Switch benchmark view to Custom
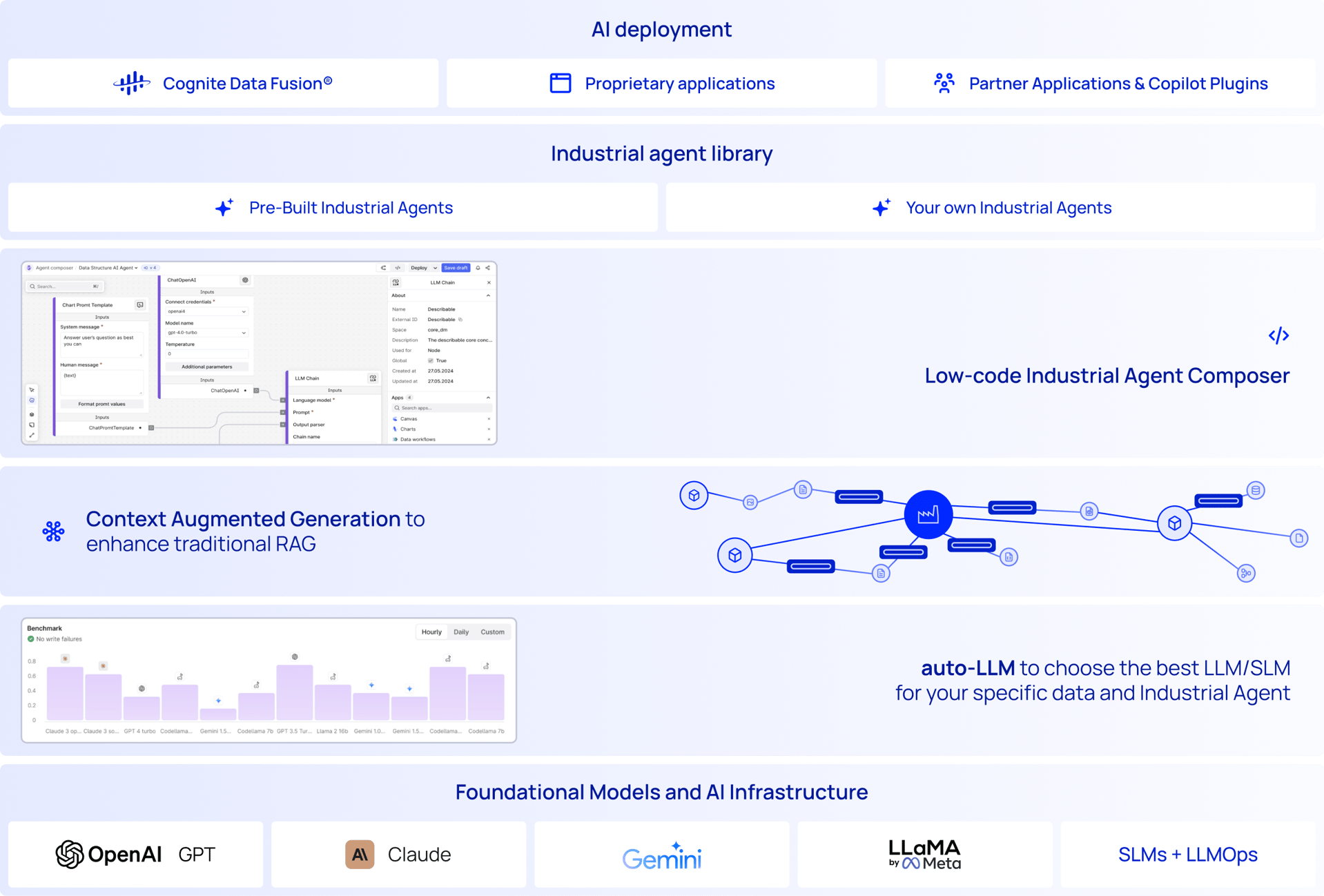 point(492,632)
